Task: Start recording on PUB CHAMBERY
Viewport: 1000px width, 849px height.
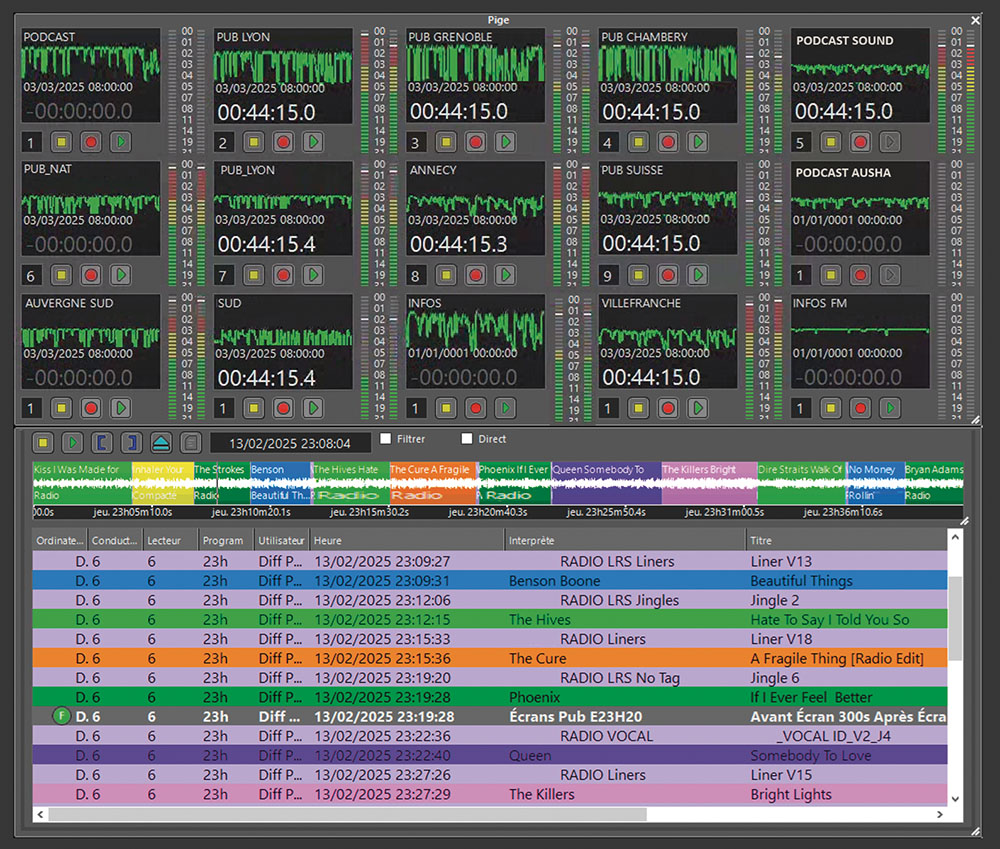Action: (667, 142)
